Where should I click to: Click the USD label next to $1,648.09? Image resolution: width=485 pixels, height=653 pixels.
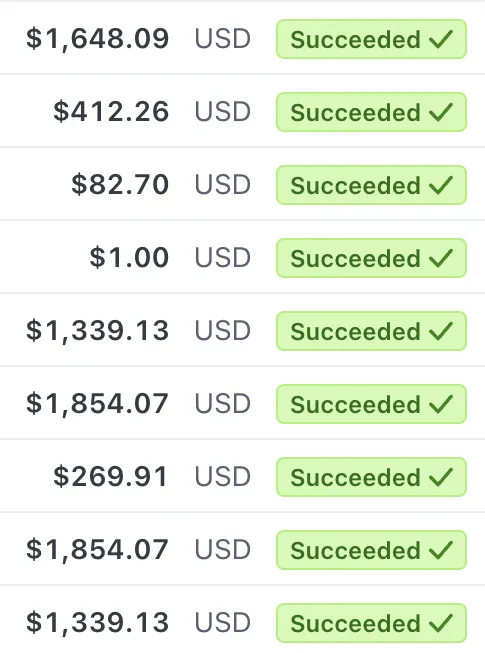click(223, 39)
